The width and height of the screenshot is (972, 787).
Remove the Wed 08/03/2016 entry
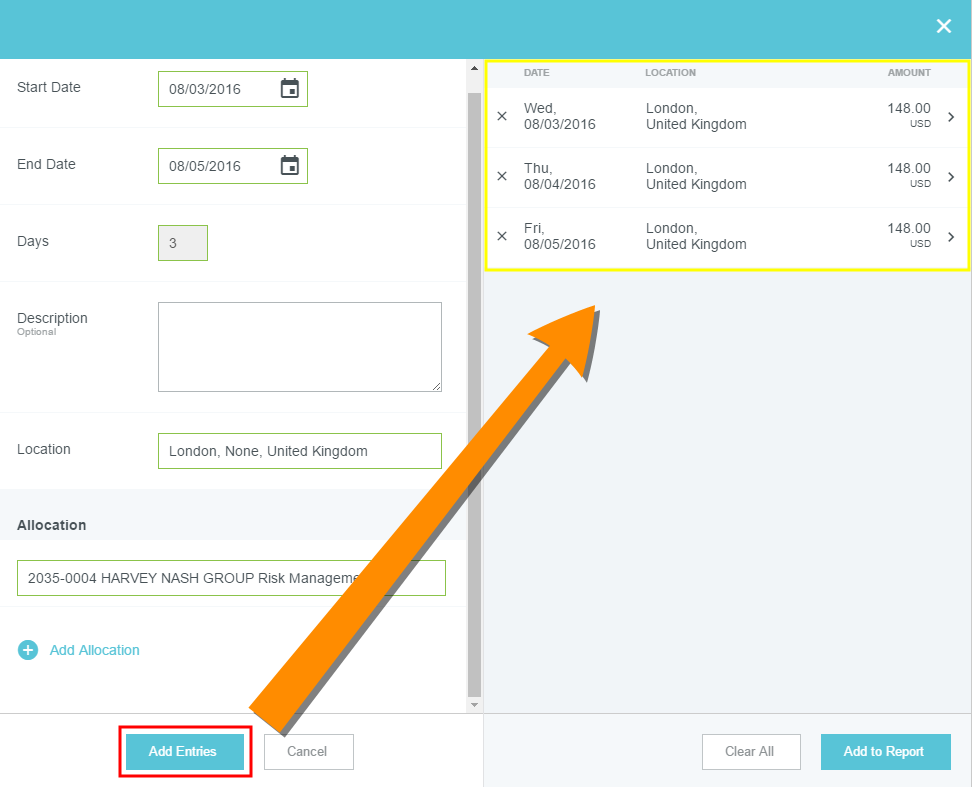coord(502,117)
